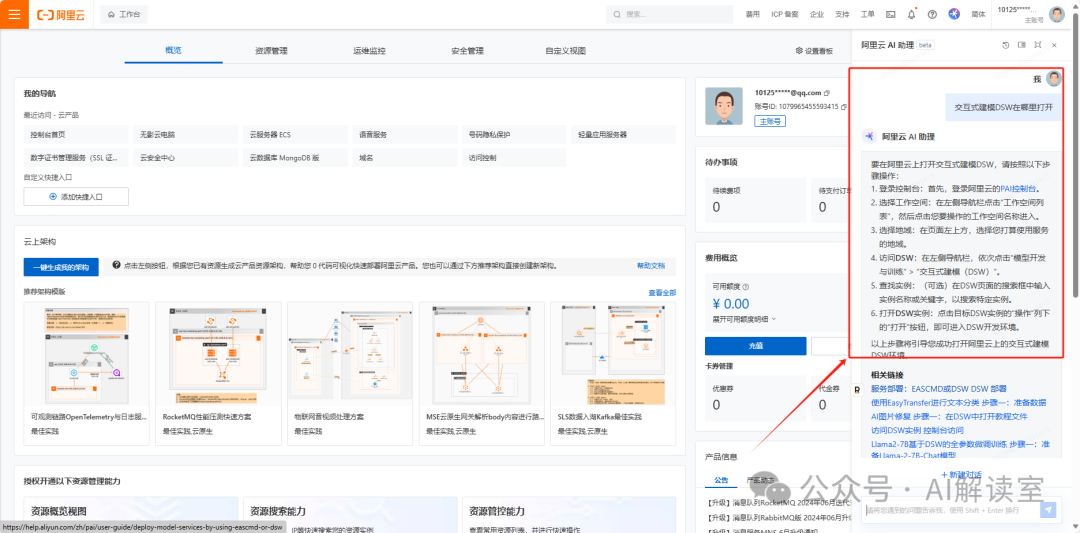Image resolution: width=1080 pixels, height=533 pixels.
Task: Open the PAI控制台 link in AI answer
Action: point(1020,188)
